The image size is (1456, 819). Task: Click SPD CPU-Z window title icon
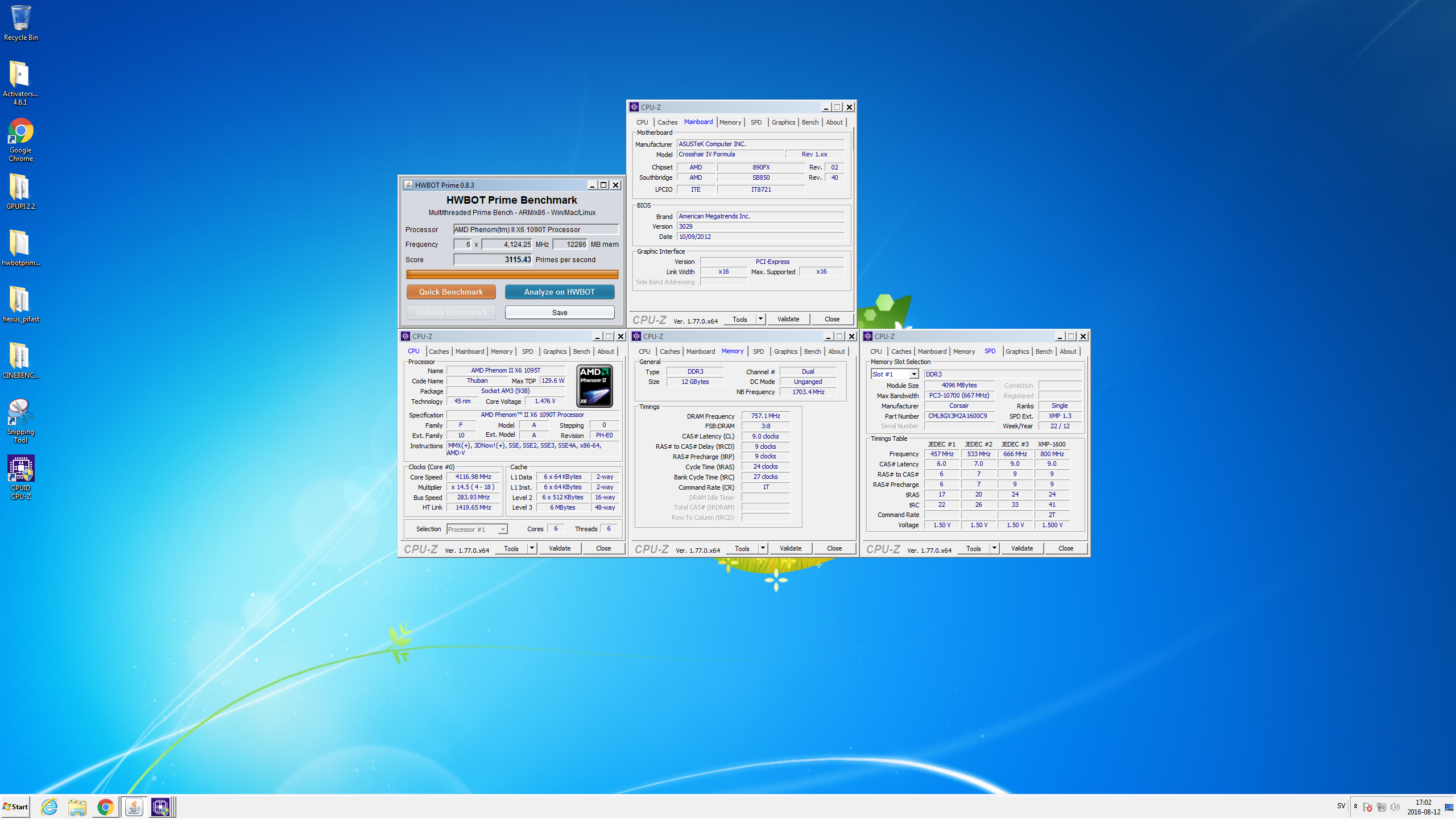[x=868, y=336]
